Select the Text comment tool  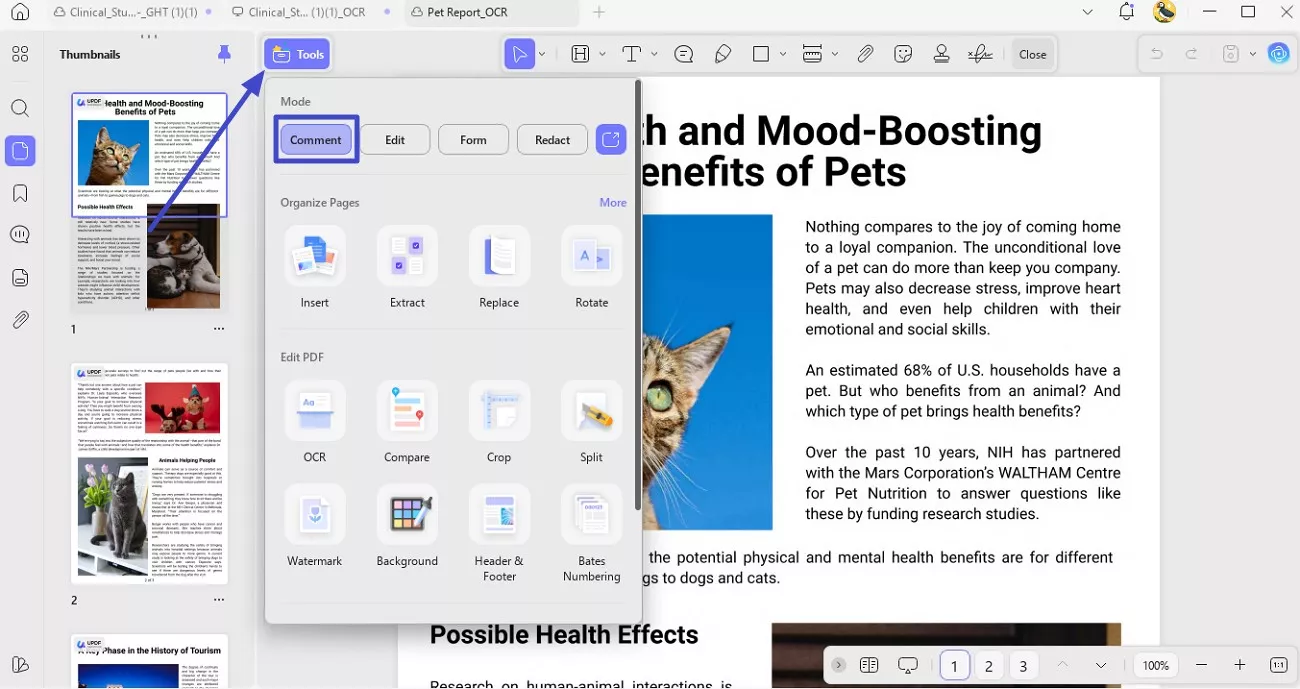[x=631, y=54]
